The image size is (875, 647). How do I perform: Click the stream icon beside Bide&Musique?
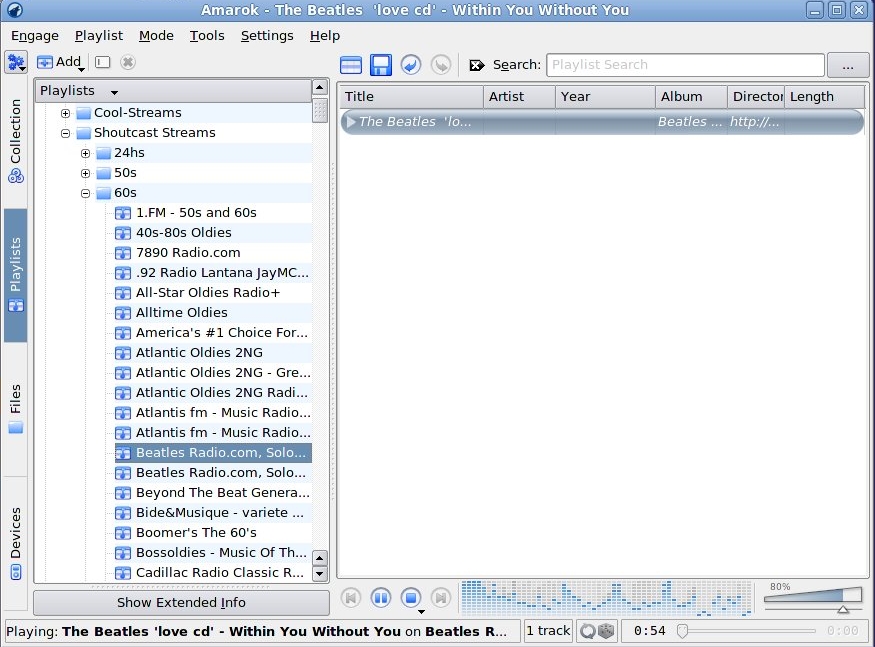pyautogui.click(x=123, y=513)
